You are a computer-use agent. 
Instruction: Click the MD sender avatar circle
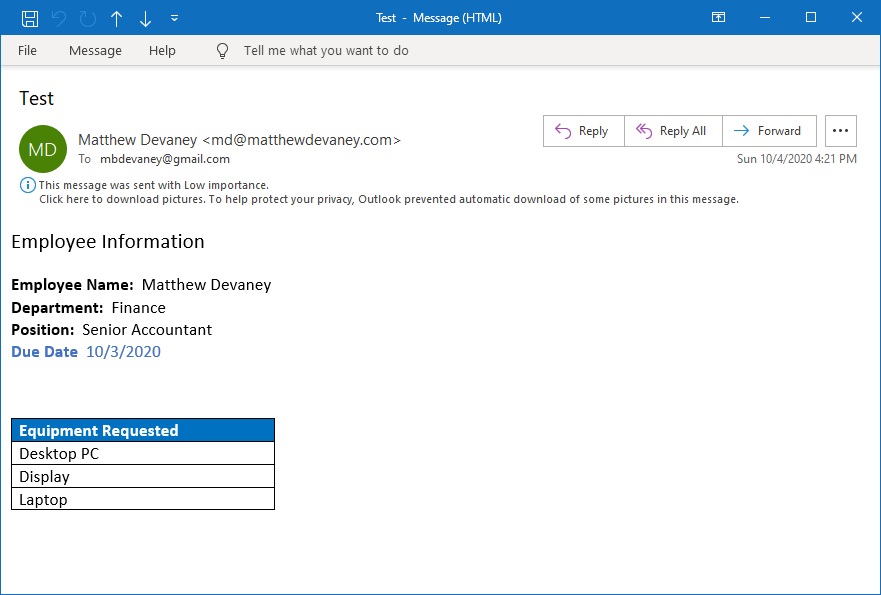tap(42, 149)
